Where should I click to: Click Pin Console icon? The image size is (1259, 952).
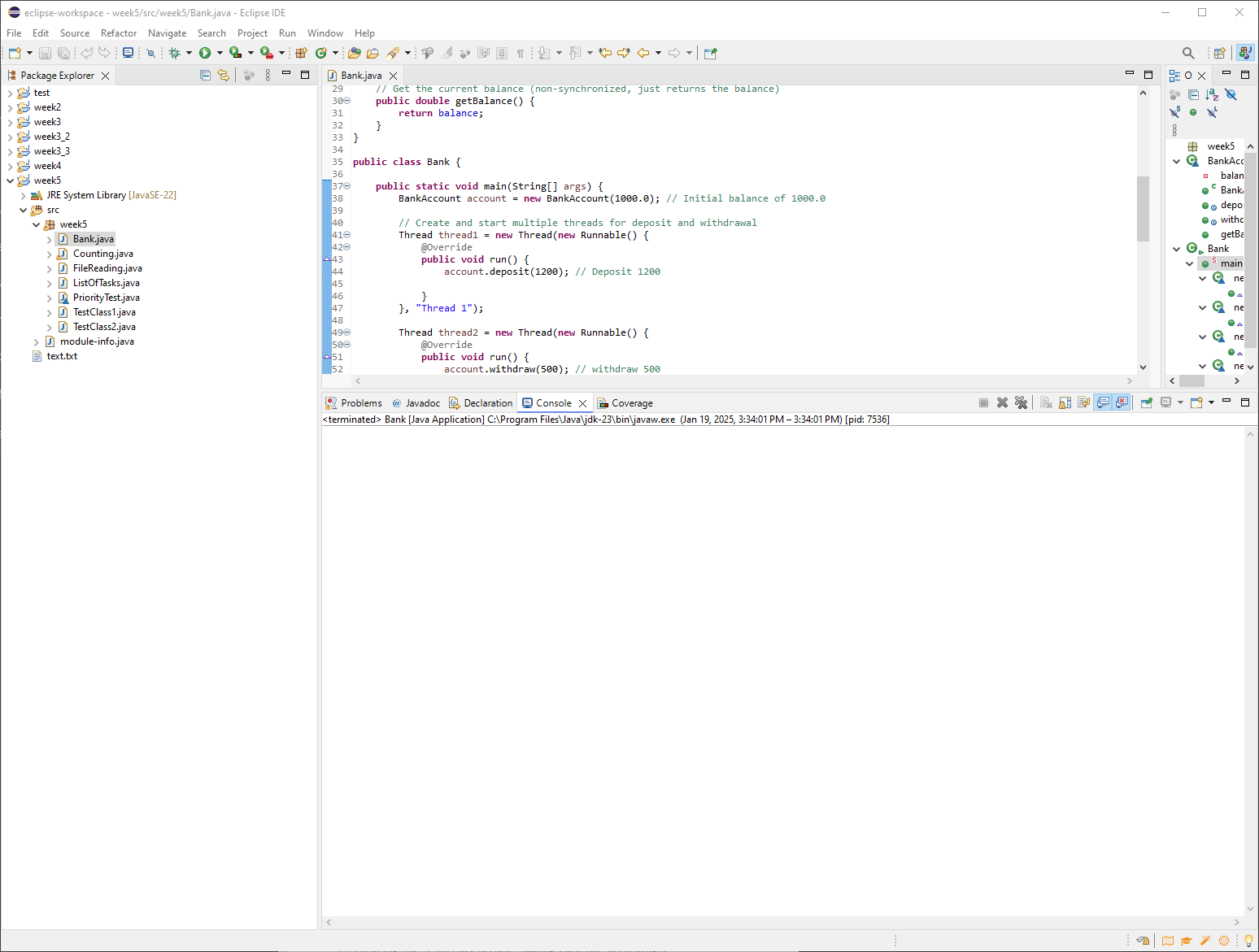(x=1146, y=402)
